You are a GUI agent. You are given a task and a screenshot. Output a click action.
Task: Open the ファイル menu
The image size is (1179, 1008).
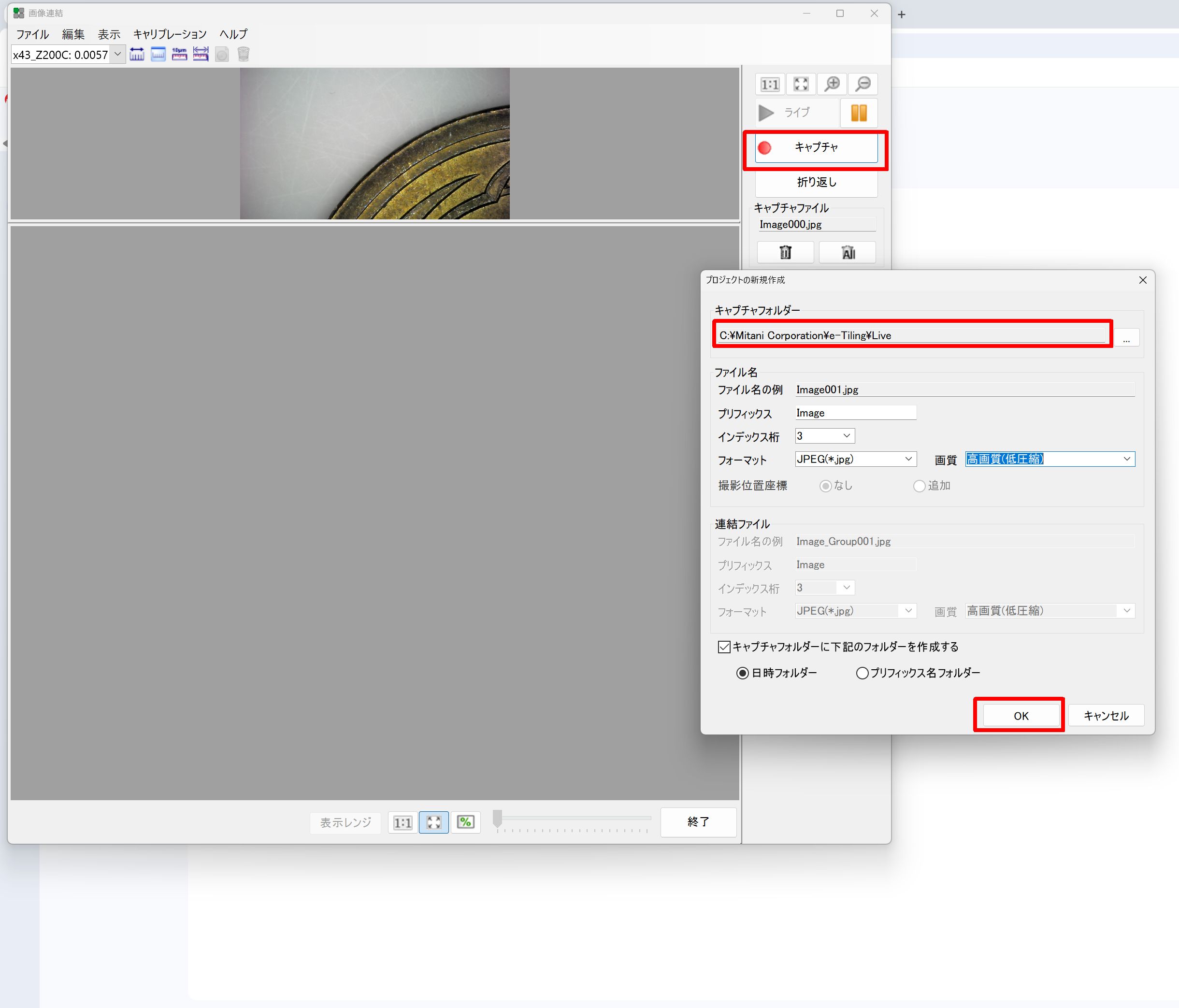click(x=32, y=34)
